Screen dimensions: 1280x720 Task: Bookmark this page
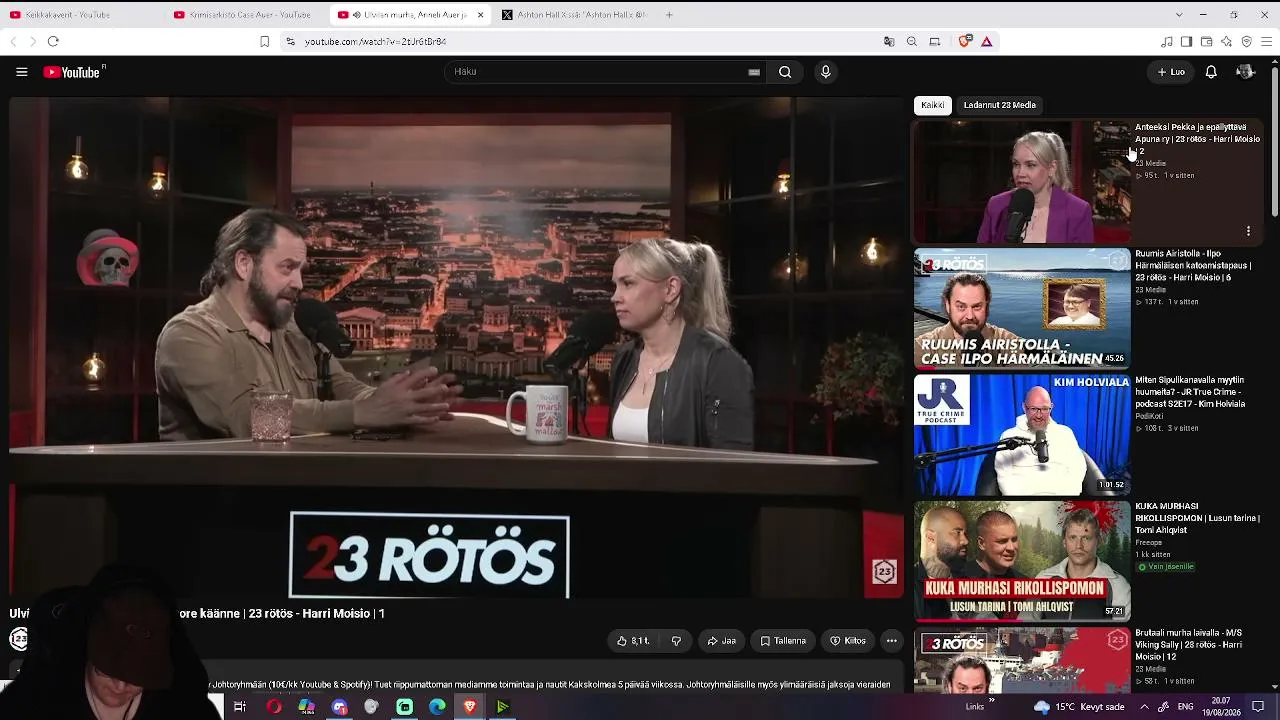[264, 41]
